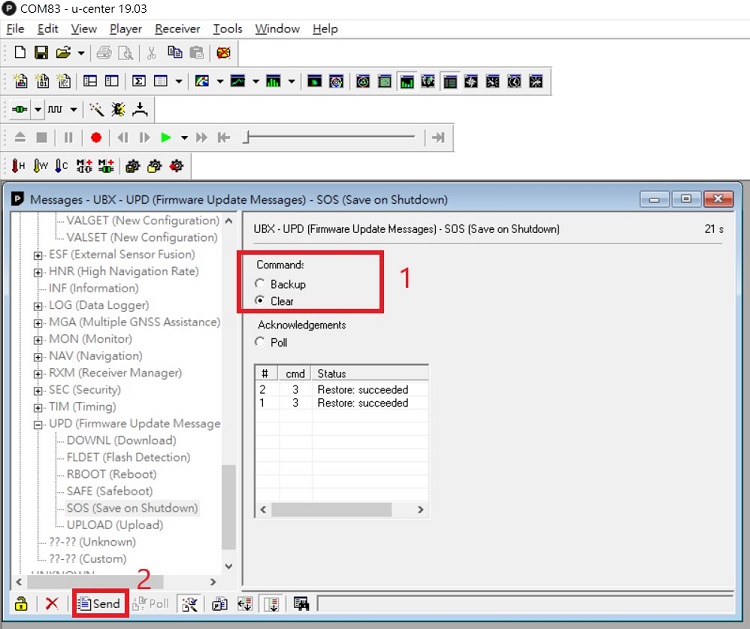Screen dimensions: 750x629
Task: Expand the MGA (Multiple GNSS Assistance) node
Action: click(38, 323)
